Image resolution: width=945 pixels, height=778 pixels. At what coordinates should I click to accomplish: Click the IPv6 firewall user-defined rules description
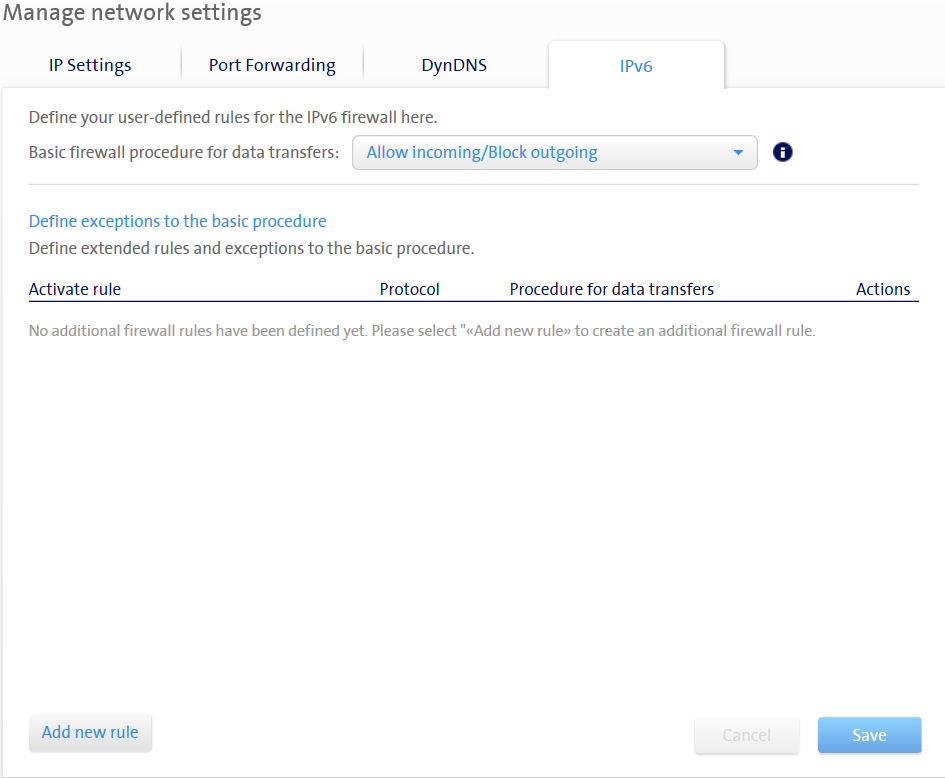coord(233,117)
